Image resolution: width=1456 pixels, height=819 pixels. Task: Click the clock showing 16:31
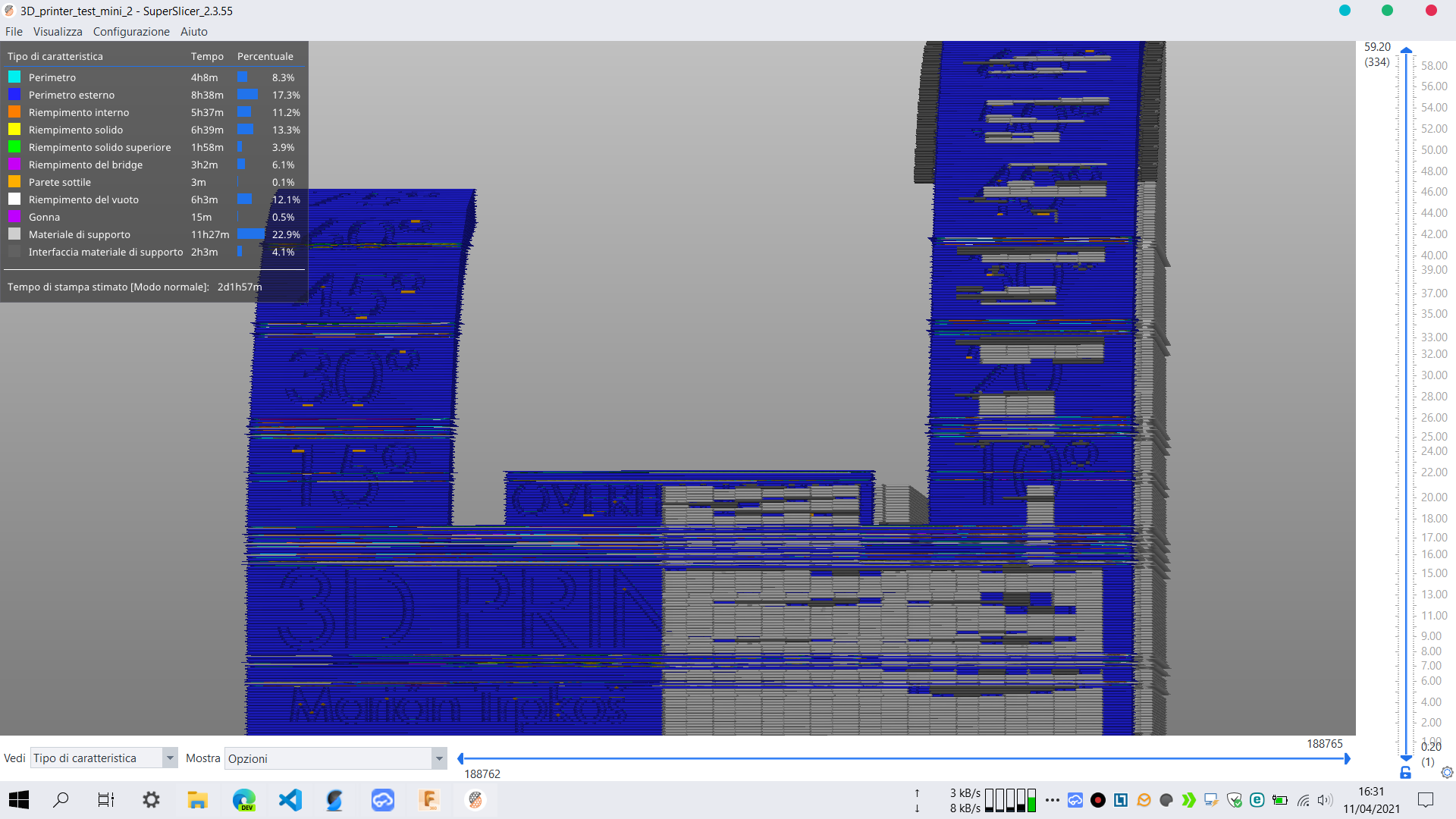pyautogui.click(x=1371, y=792)
